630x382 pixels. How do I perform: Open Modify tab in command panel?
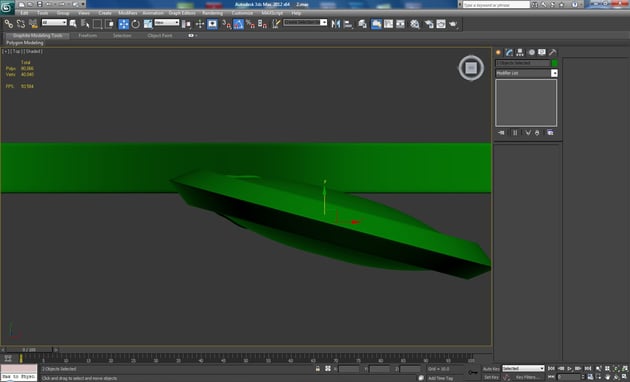[x=509, y=52]
